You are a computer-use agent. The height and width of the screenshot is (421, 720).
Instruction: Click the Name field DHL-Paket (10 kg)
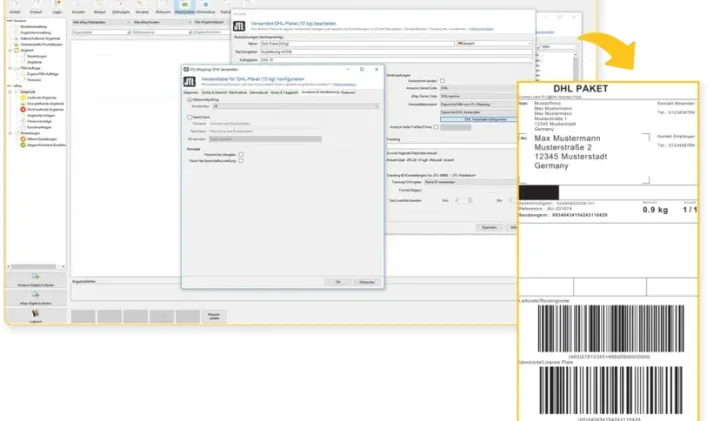tap(357, 44)
